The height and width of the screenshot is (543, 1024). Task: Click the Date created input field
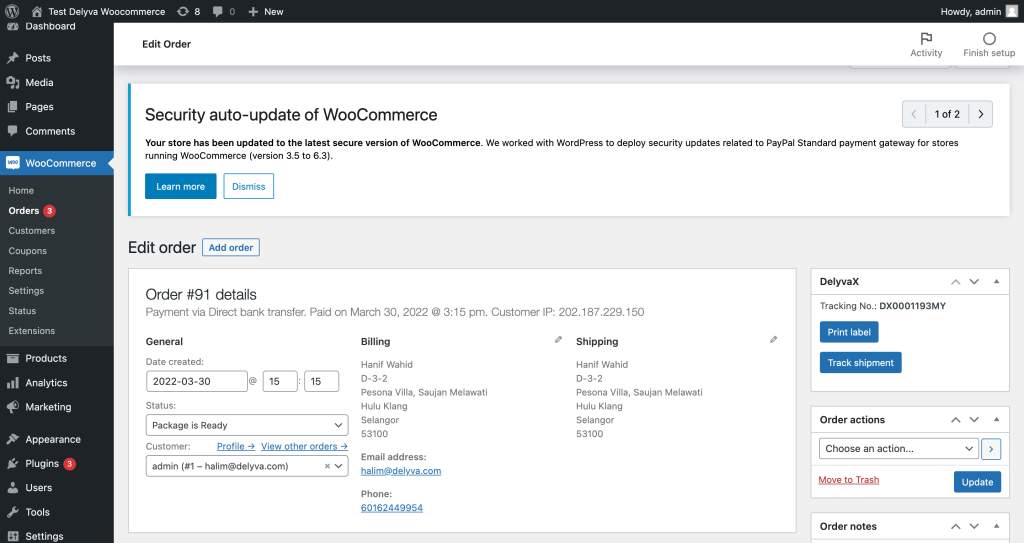point(197,381)
